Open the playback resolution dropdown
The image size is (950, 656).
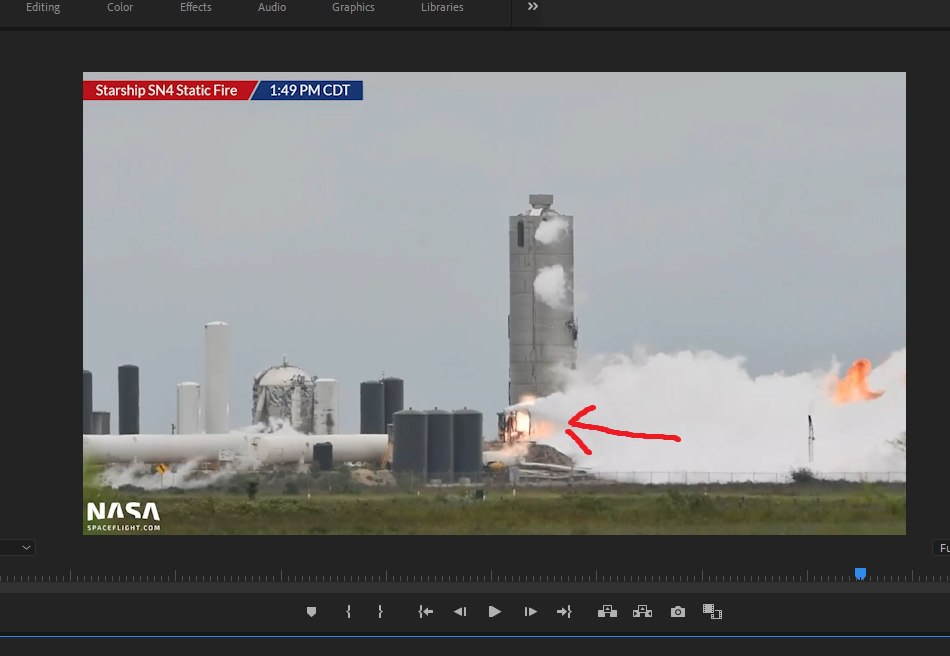pyautogui.click(x=941, y=548)
